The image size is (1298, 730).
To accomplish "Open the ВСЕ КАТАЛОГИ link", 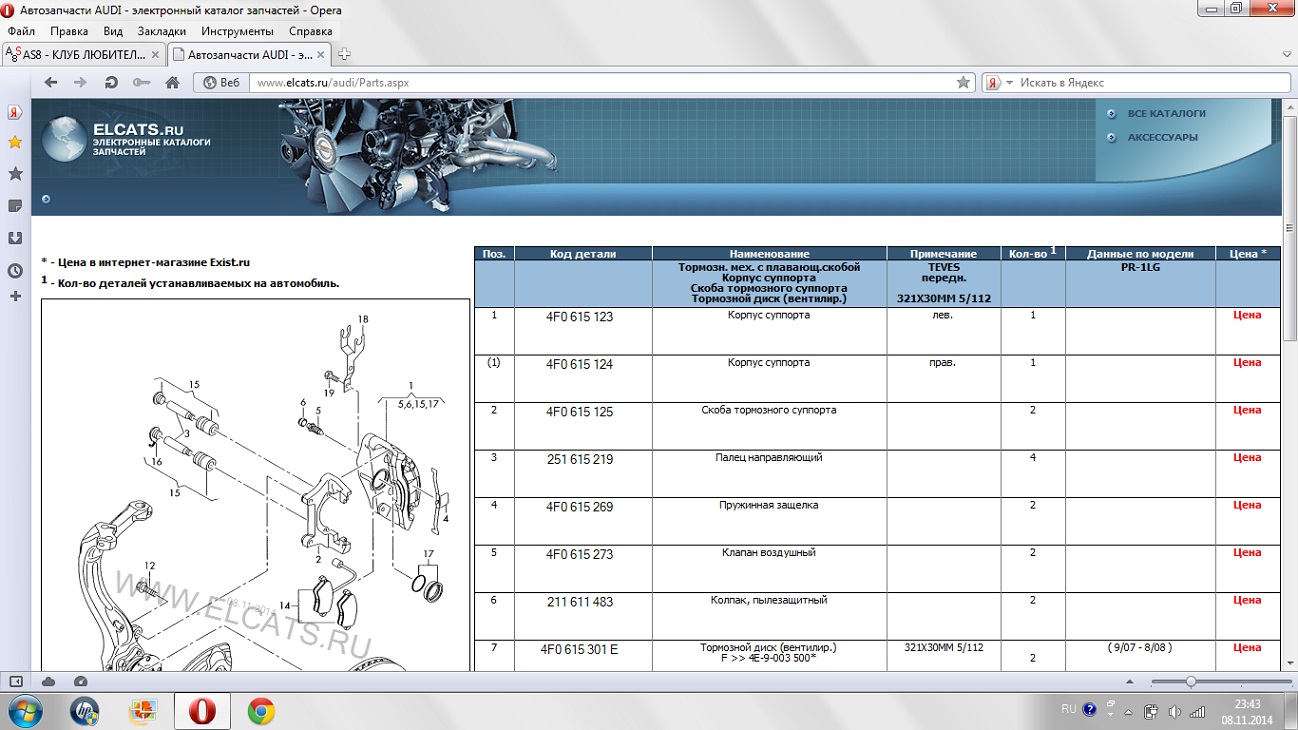I will pos(1166,113).
